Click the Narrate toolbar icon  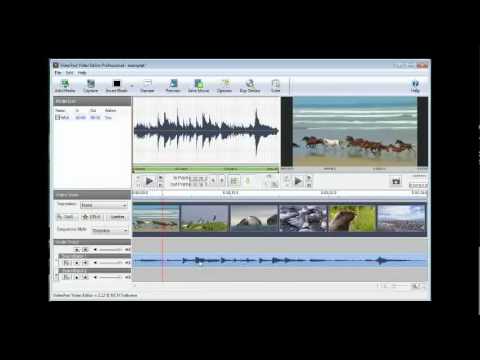pyautogui.click(x=147, y=86)
